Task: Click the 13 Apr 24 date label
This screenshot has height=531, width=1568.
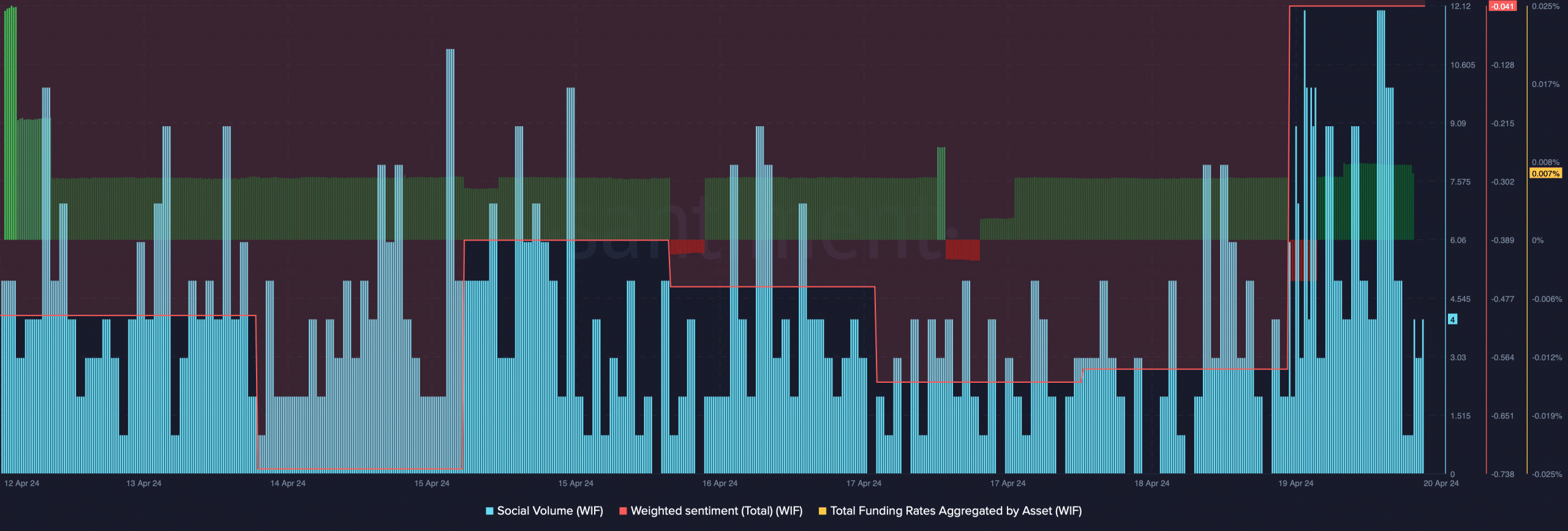Action: click(x=144, y=483)
